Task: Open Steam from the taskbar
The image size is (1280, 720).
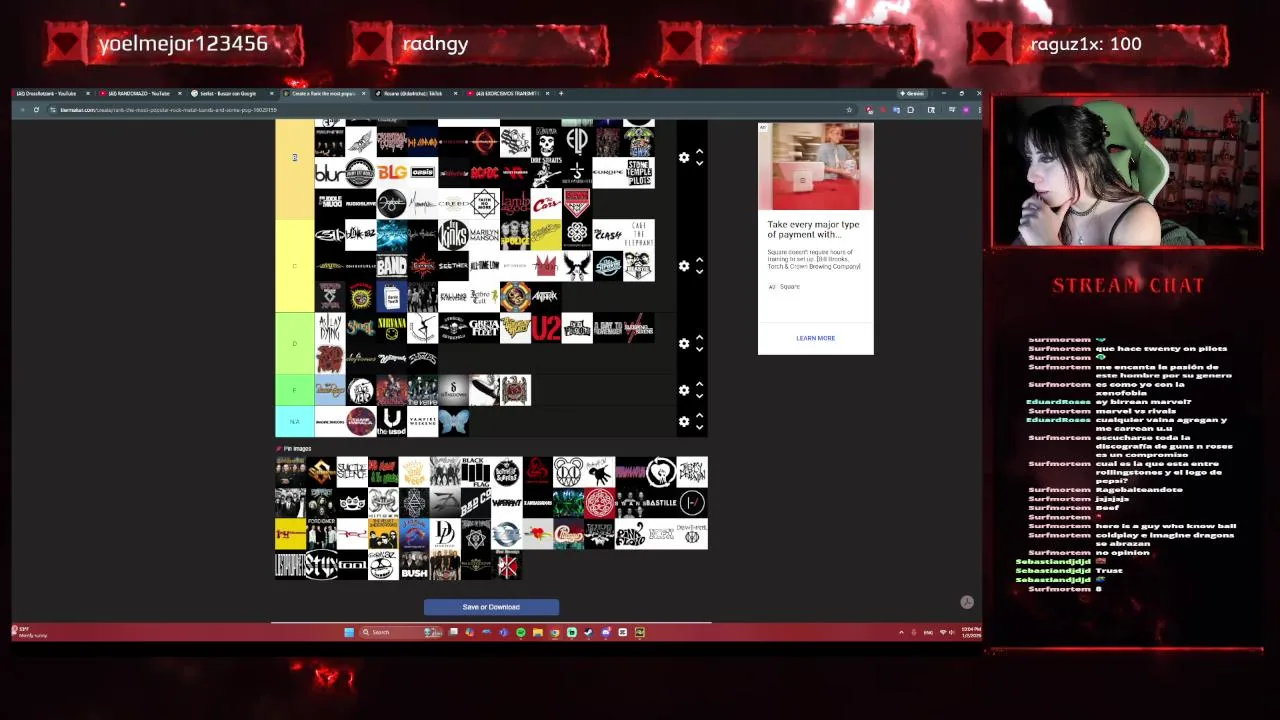Action: (x=588, y=632)
